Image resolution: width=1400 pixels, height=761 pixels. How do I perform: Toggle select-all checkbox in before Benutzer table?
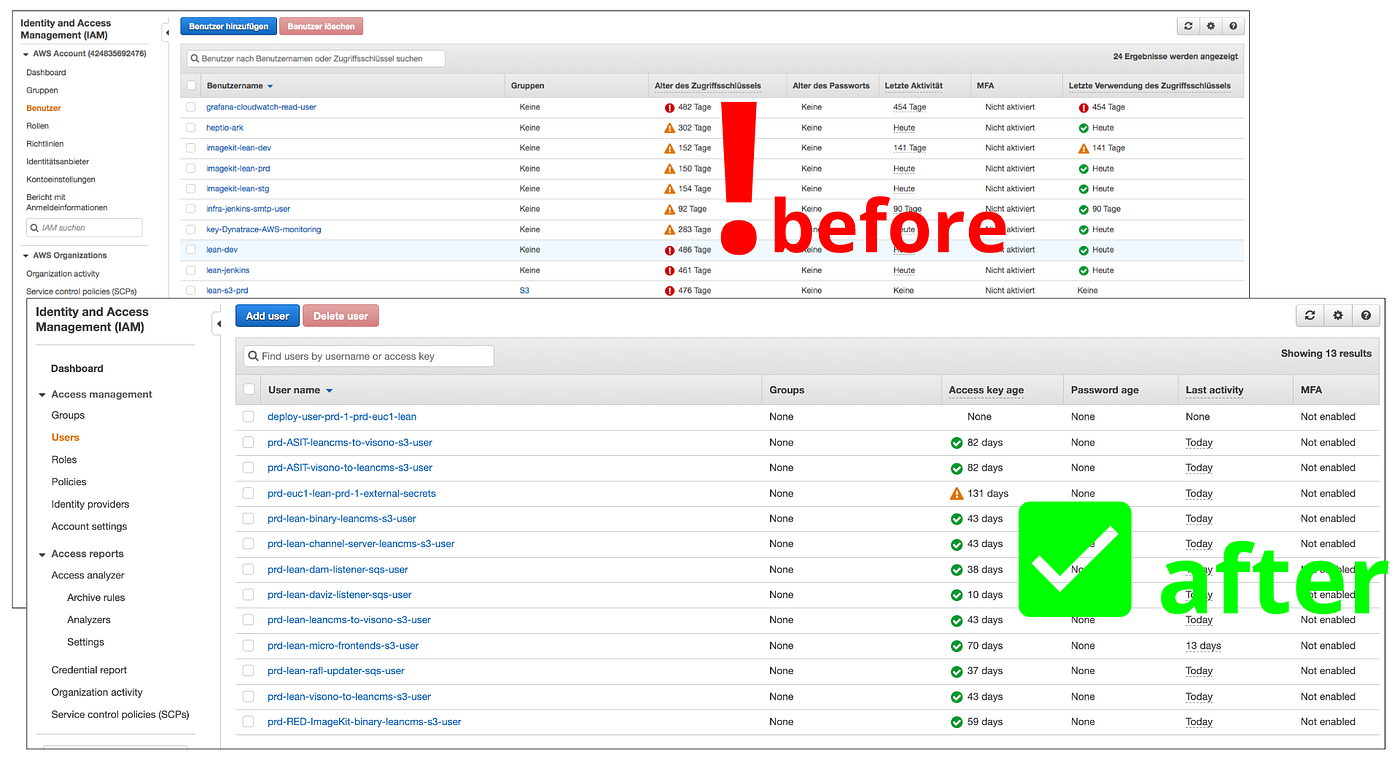pyautogui.click(x=191, y=86)
